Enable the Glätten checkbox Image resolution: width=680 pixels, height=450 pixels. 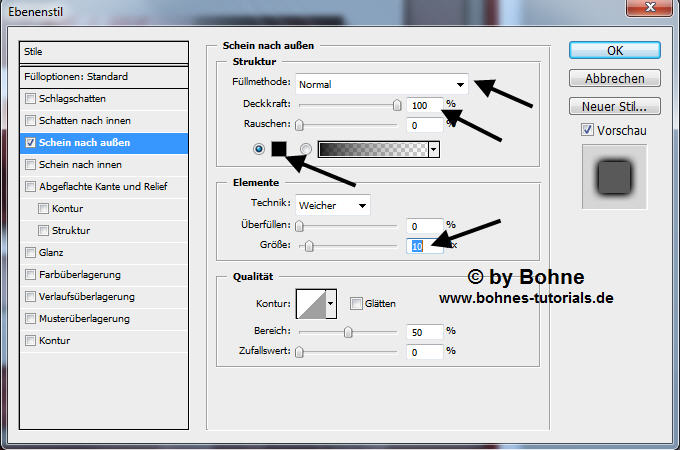pos(357,303)
